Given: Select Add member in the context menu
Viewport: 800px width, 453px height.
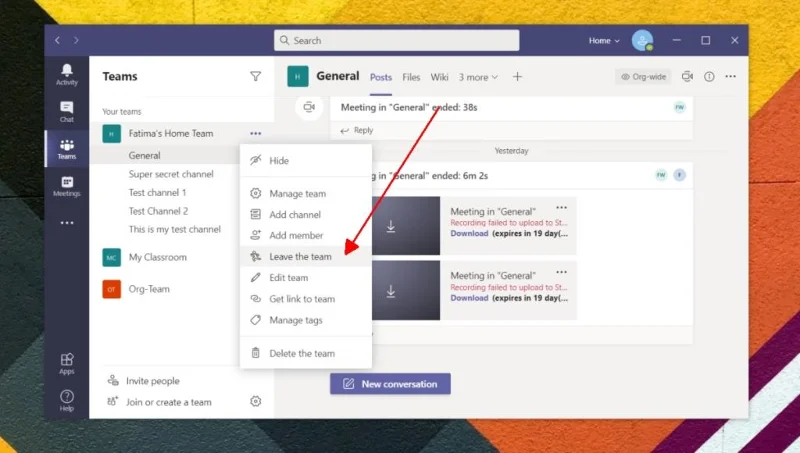Looking at the screenshot, I should (x=306, y=236).
